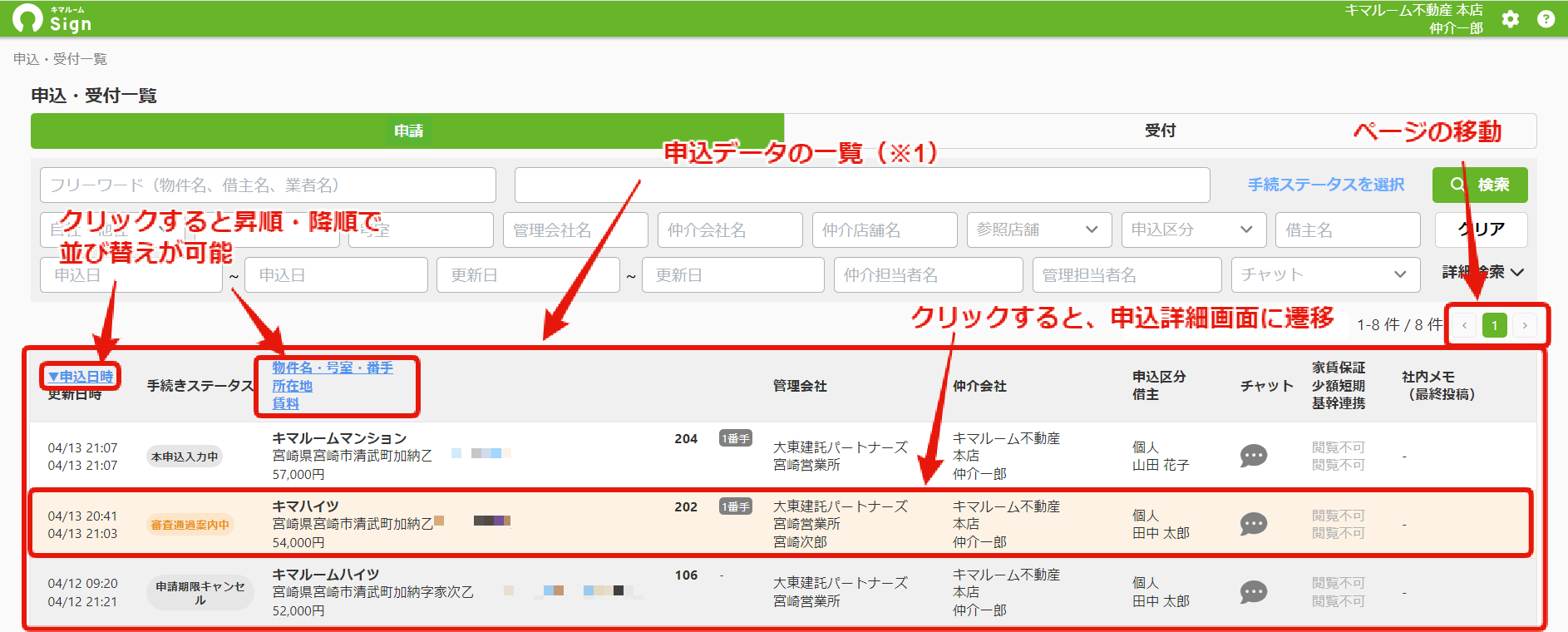The image size is (1568, 632).
Task: Sort by 賃料 header link
Action: click(x=285, y=403)
